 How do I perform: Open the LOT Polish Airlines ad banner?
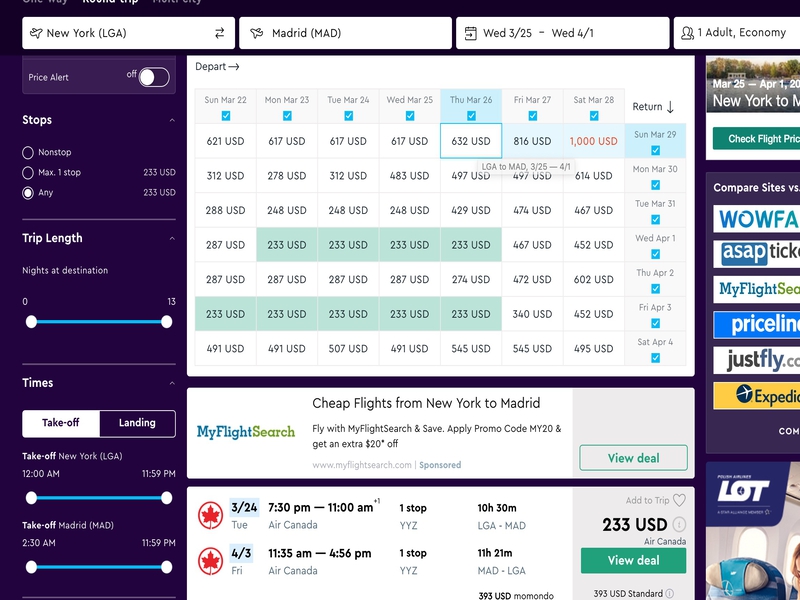point(753,531)
